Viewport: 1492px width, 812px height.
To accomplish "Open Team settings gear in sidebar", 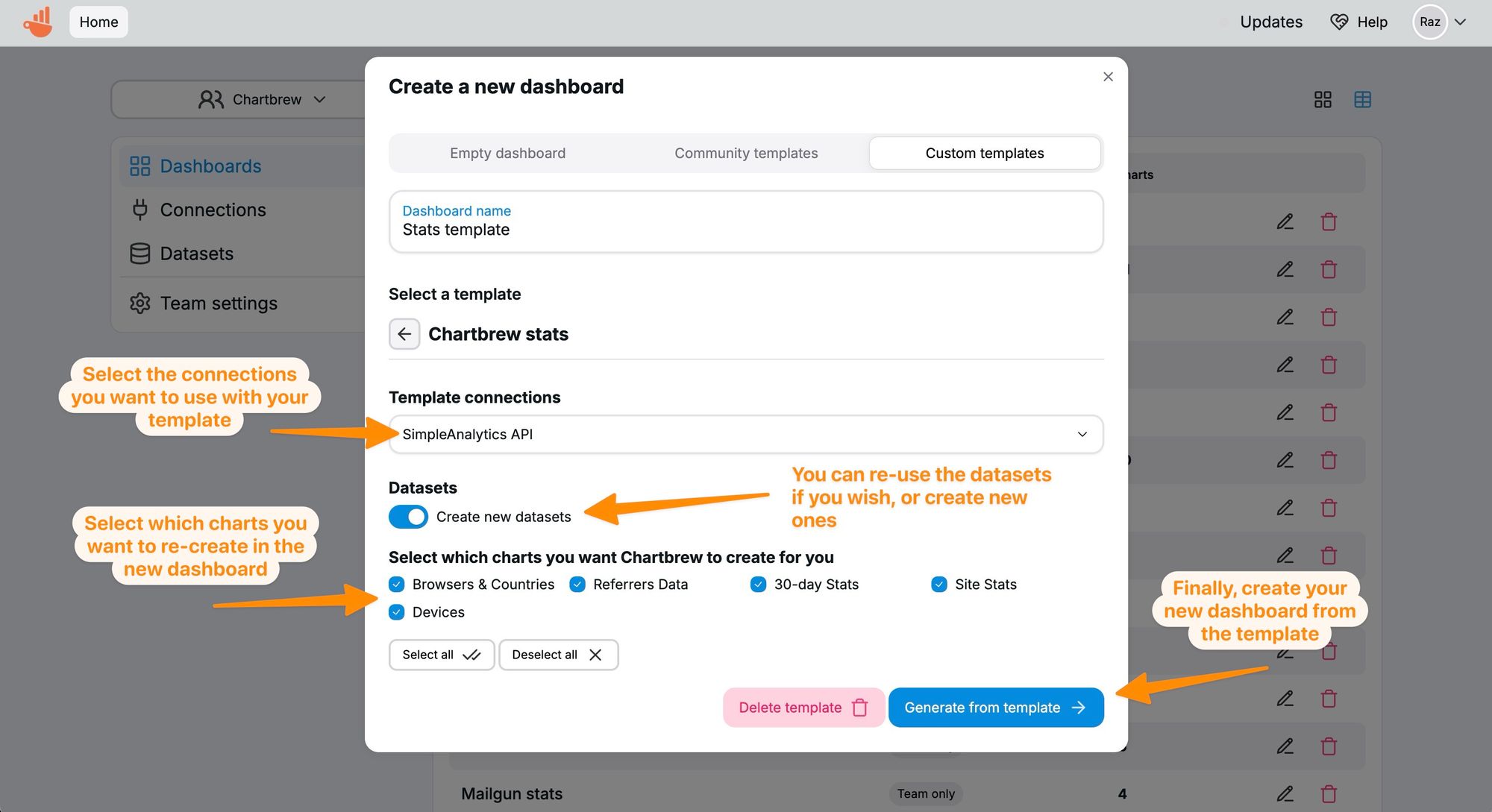I will click(x=140, y=303).
